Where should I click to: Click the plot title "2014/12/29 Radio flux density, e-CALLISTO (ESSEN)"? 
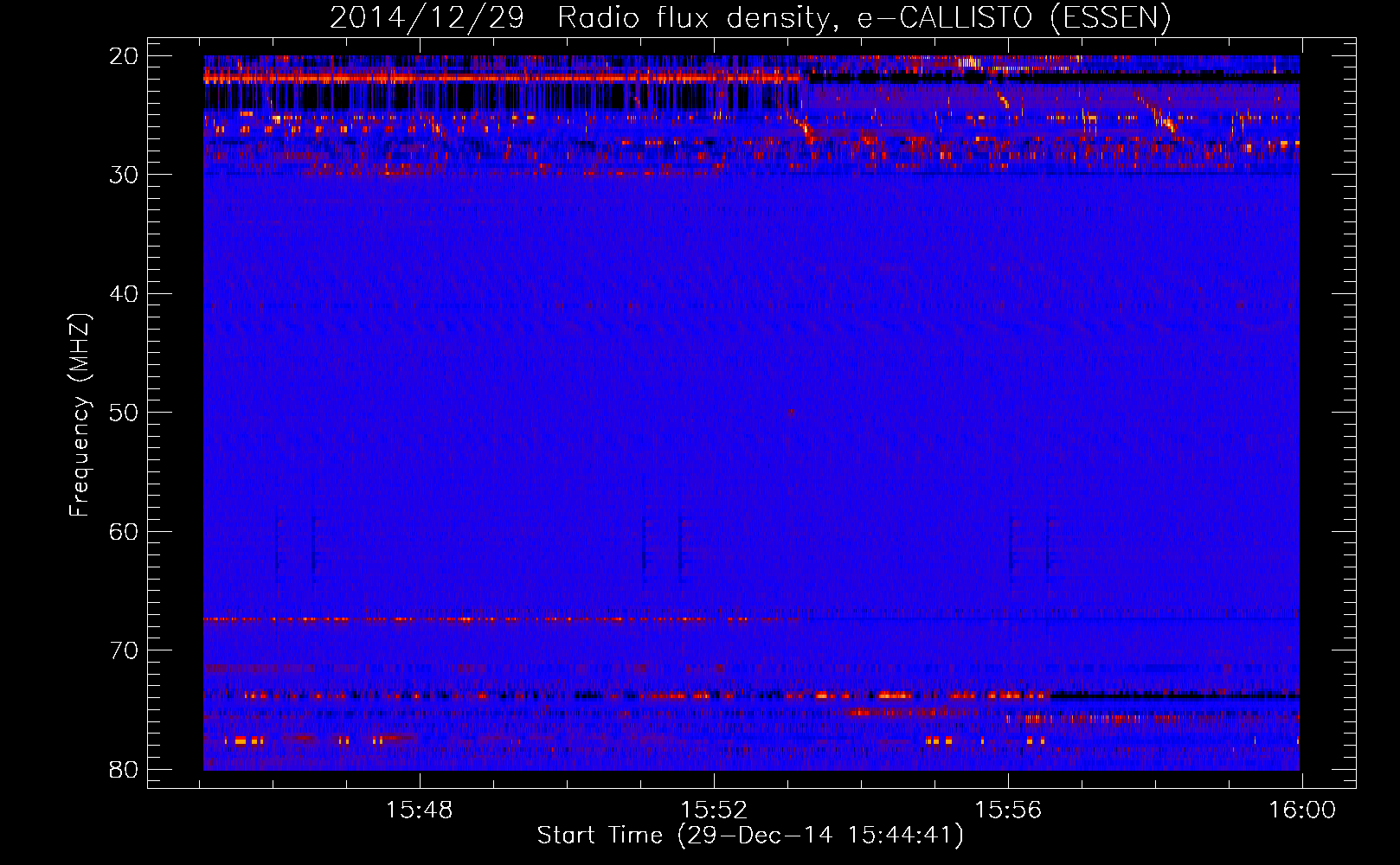[x=750, y=17]
